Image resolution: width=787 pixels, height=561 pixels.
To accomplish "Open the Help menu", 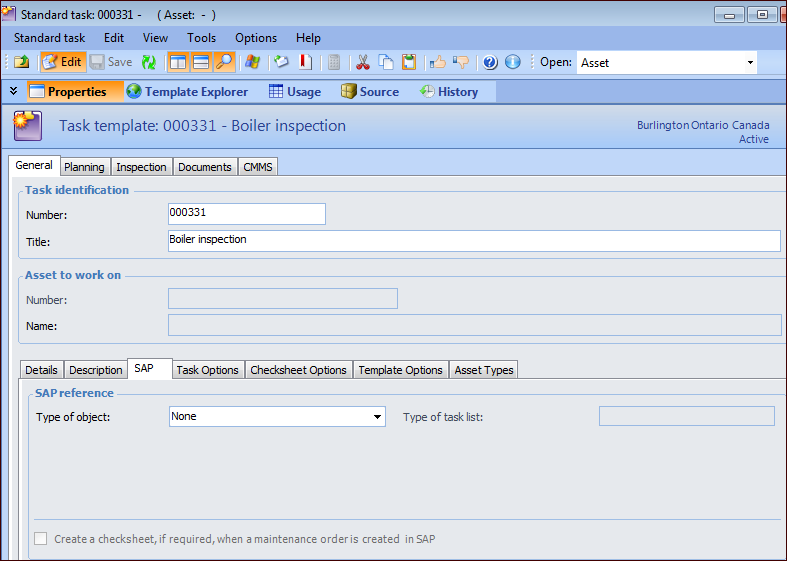I will (308, 38).
